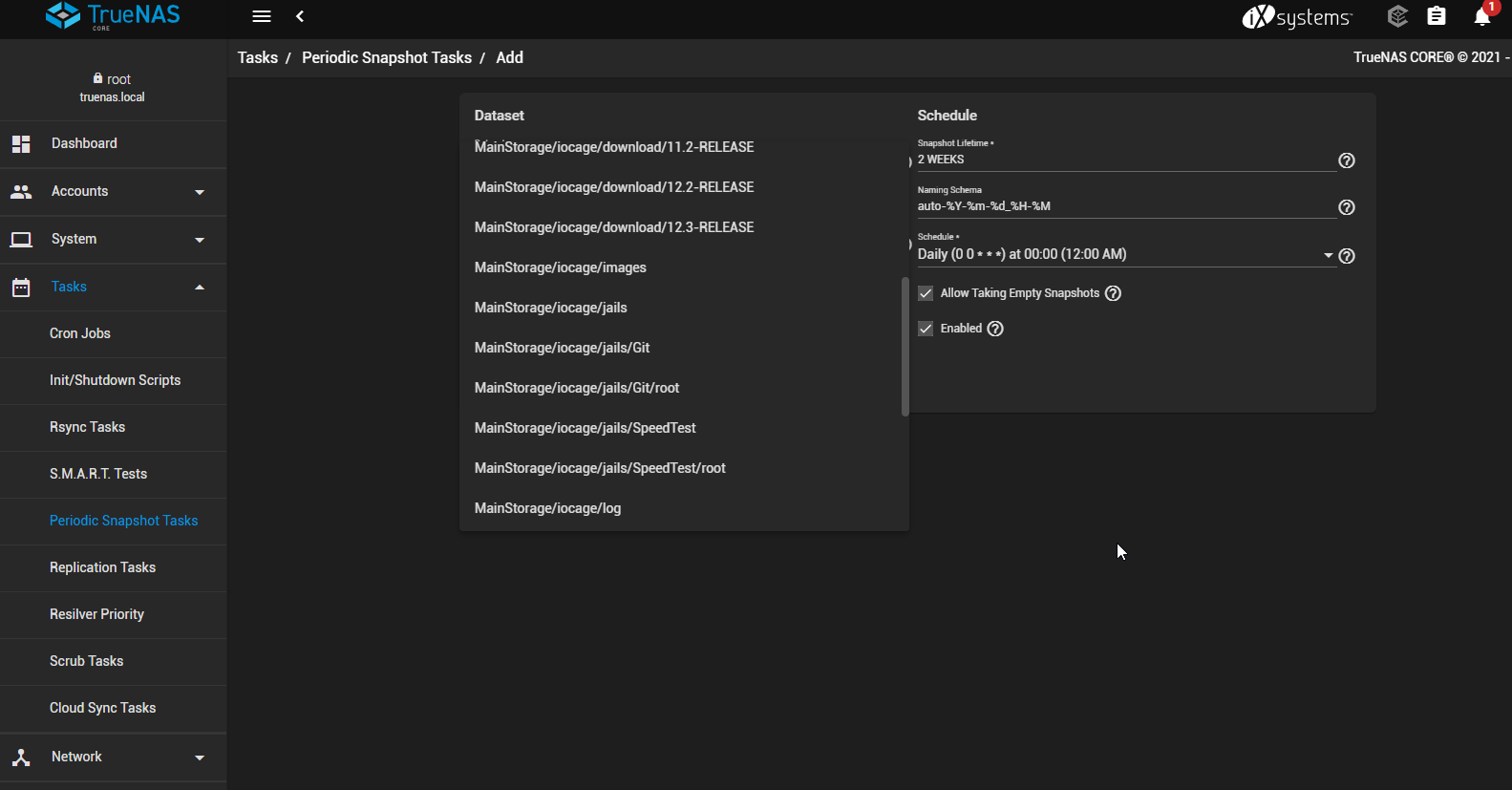Uncheck the Enabled checkbox
The image size is (1512, 790).
[x=926, y=329]
